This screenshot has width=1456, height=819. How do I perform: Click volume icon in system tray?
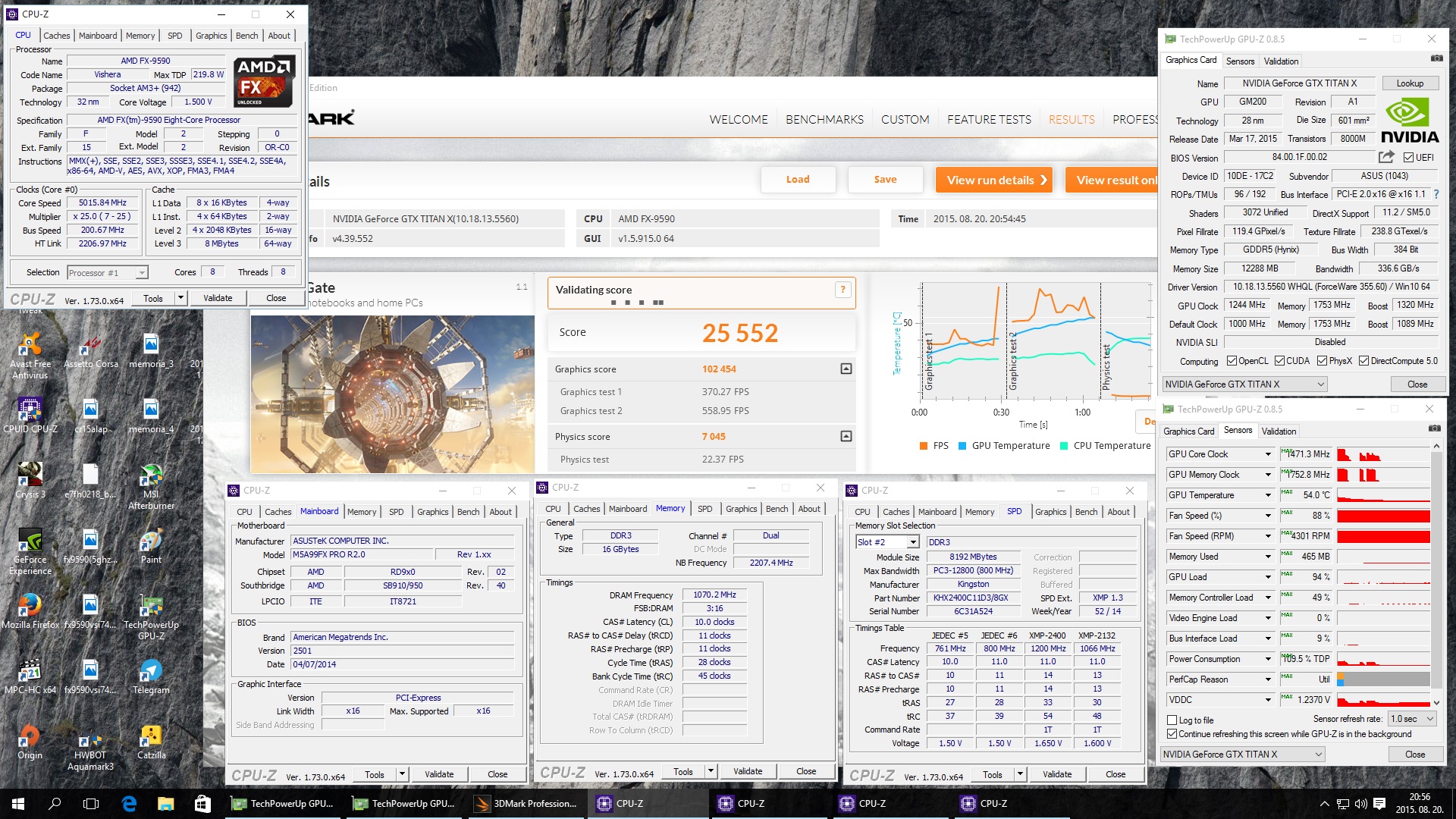point(1361,804)
